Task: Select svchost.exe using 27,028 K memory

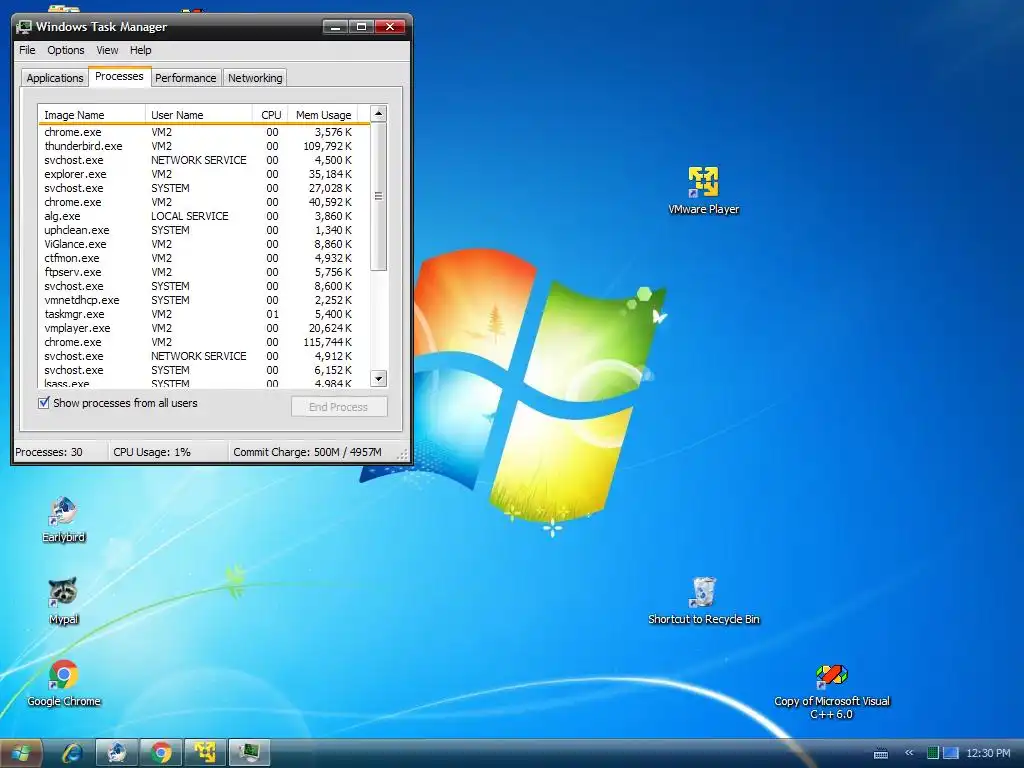Action: pos(203,188)
